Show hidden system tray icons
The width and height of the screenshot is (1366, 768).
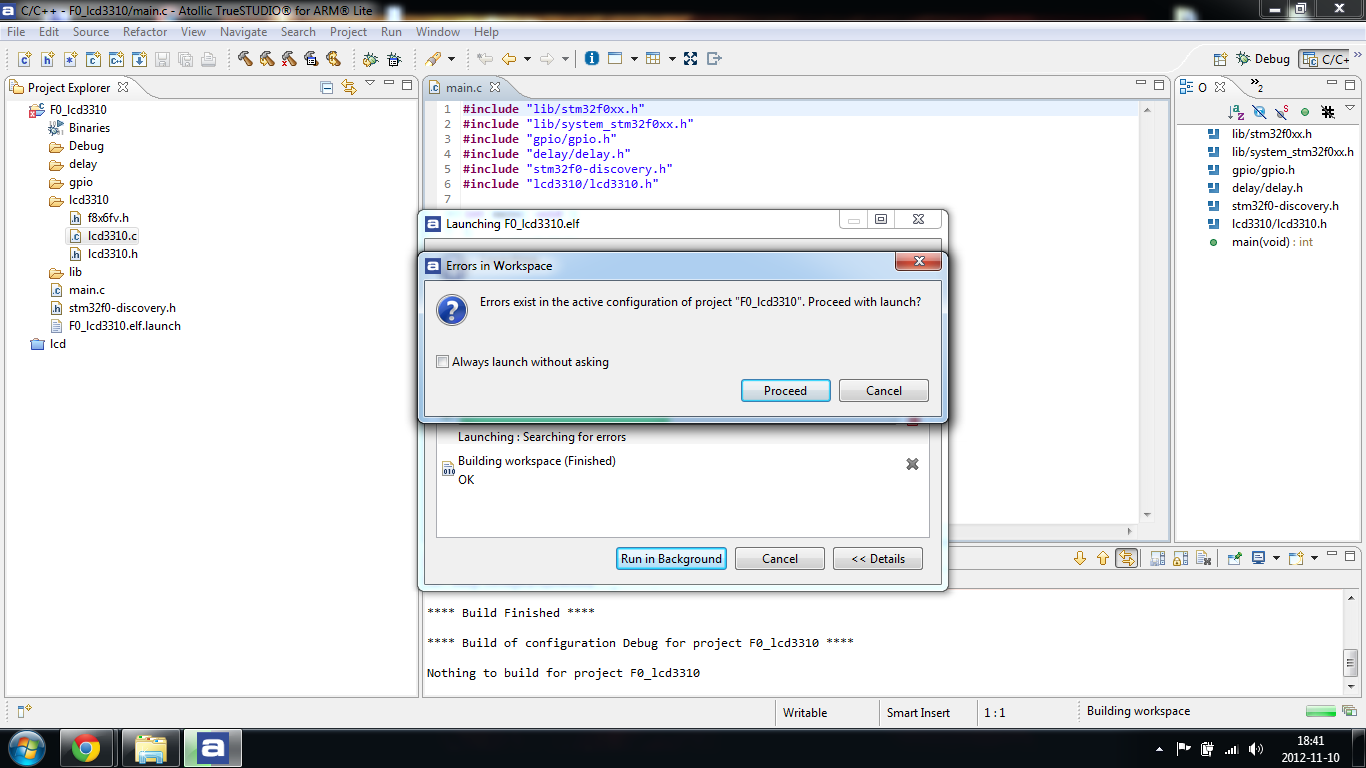pos(1159,749)
